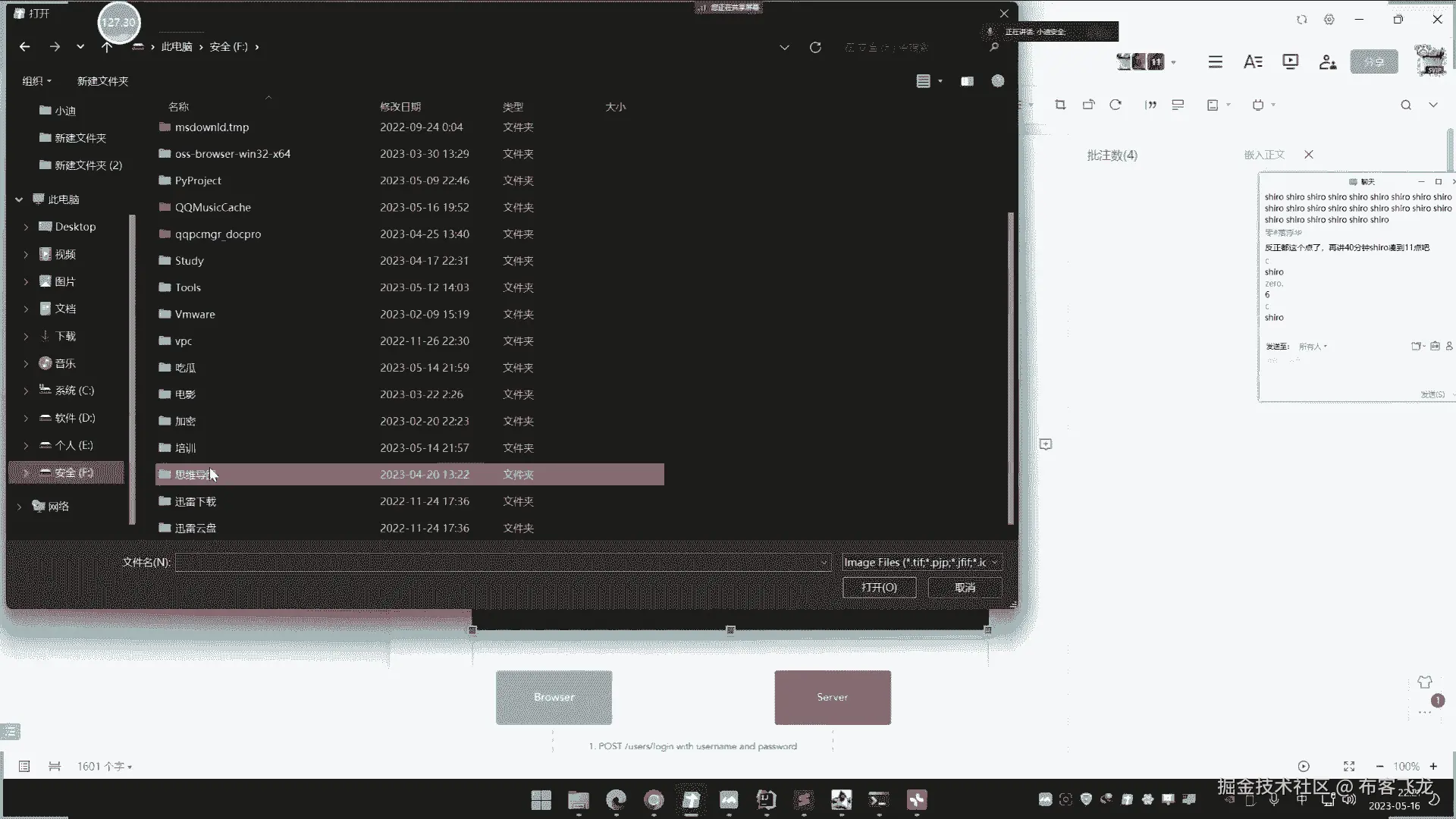The height and width of the screenshot is (819, 1456).
Task: Click the crop icon in the editor toolbar
Action: point(1060,105)
